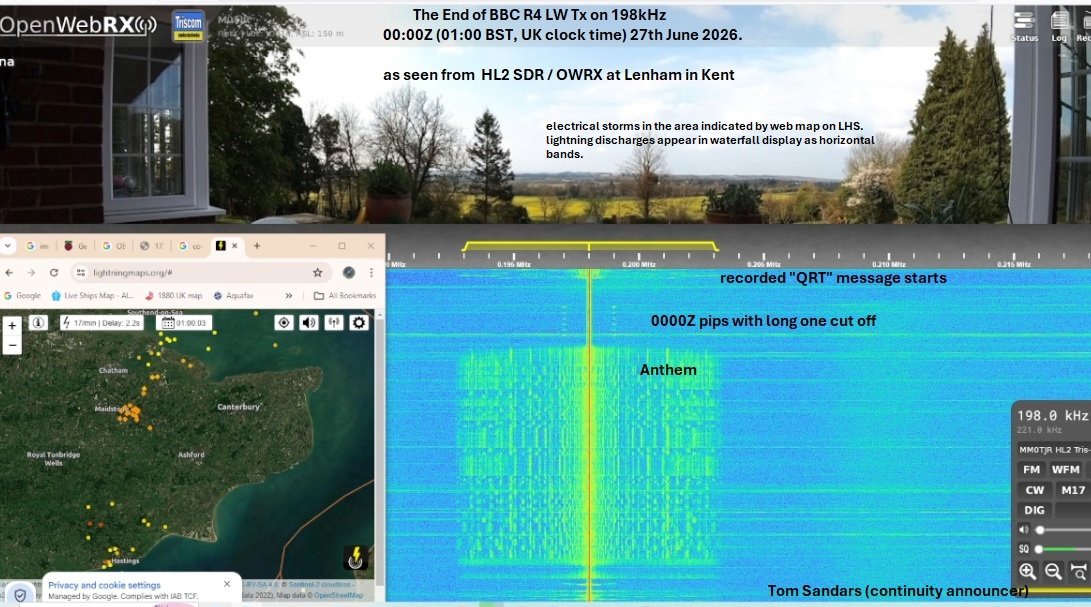
Task: Zoom waterfall fully to passband
Action: coord(1079,571)
